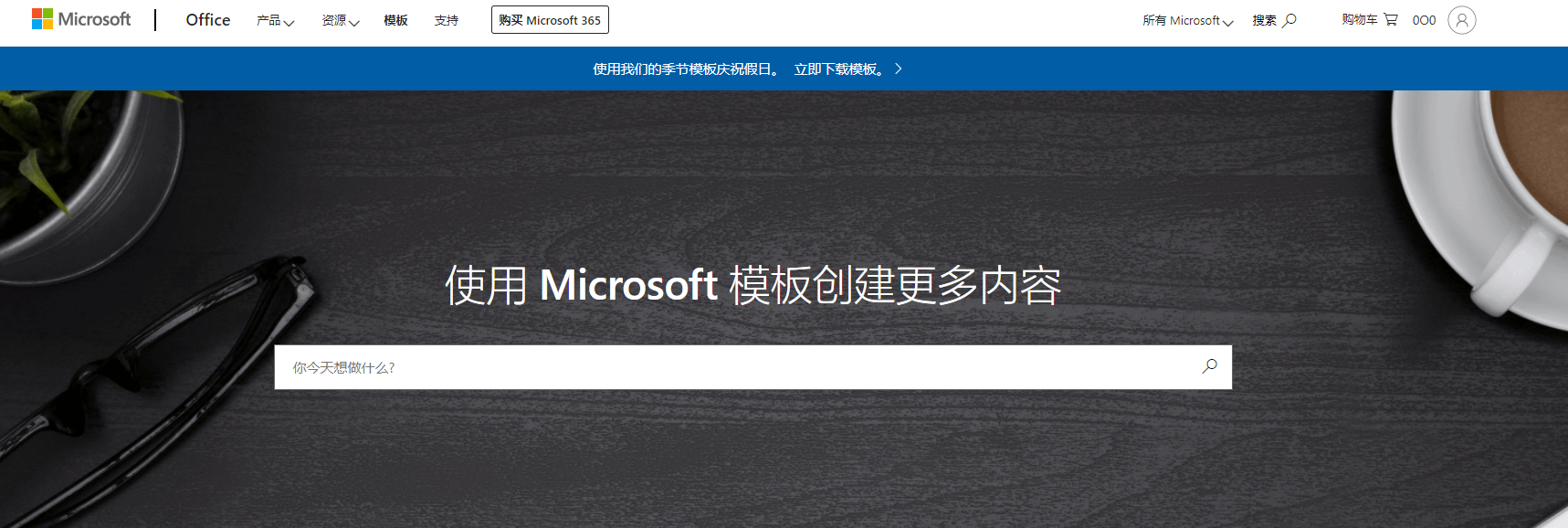Expand the 所有 Microsoft dropdown
The height and width of the screenshot is (528, 1568).
click(1187, 20)
